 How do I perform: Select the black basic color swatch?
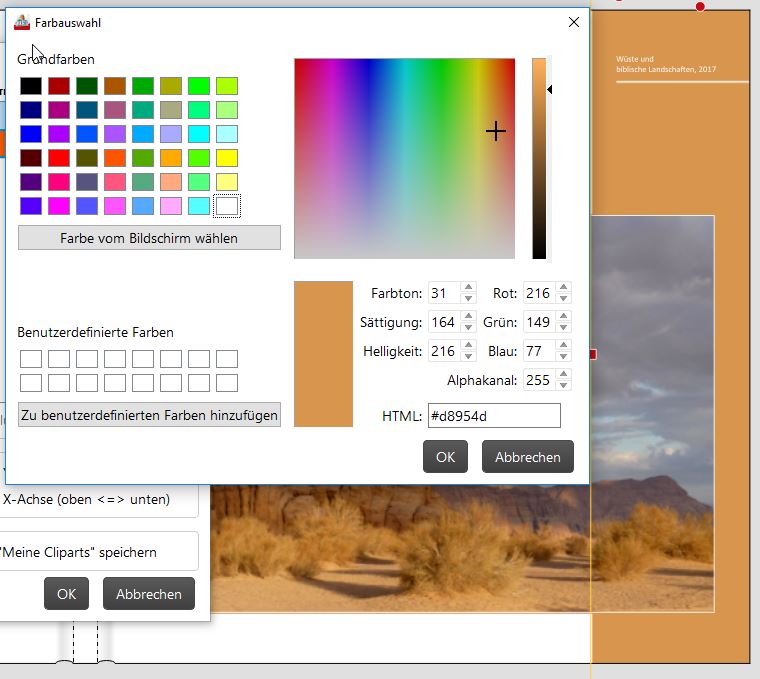[31, 86]
